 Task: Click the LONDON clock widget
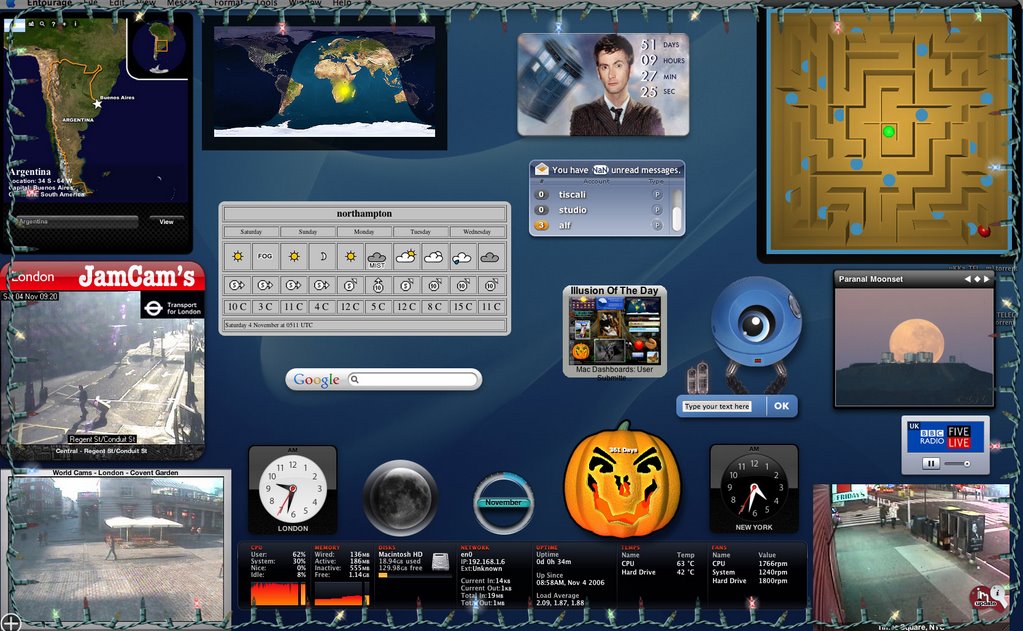click(x=292, y=489)
